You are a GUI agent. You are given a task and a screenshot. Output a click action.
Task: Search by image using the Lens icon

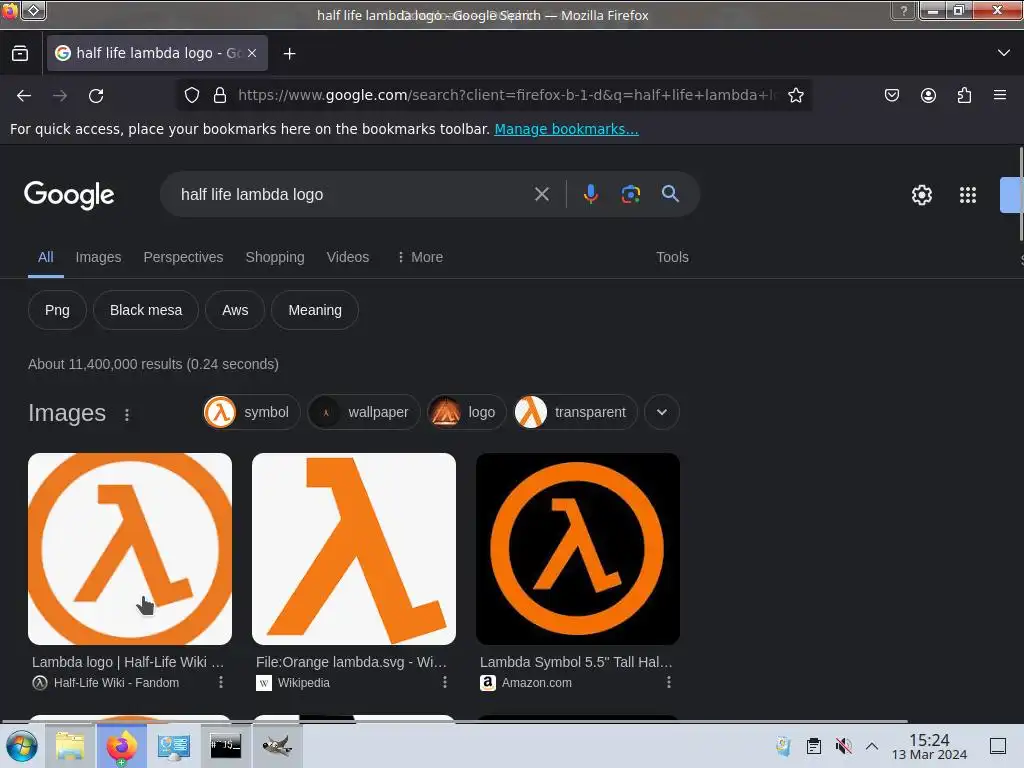pos(630,194)
